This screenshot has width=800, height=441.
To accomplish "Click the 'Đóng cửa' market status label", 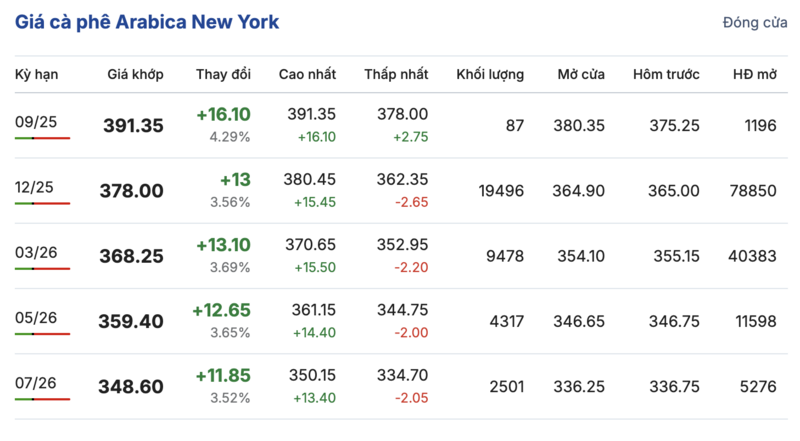I will pos(754,23).
